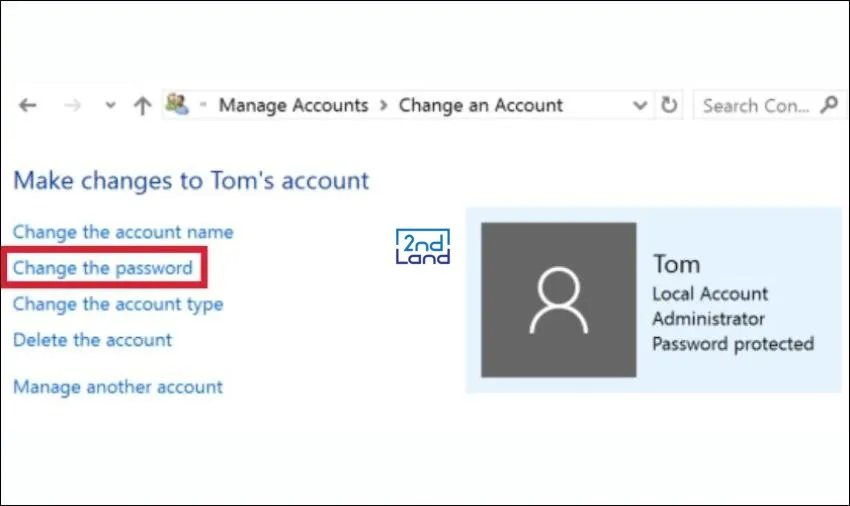Click the User Accounts icon in address bar
This screenshot has width=850, height=506.
(x=177, y=104)
